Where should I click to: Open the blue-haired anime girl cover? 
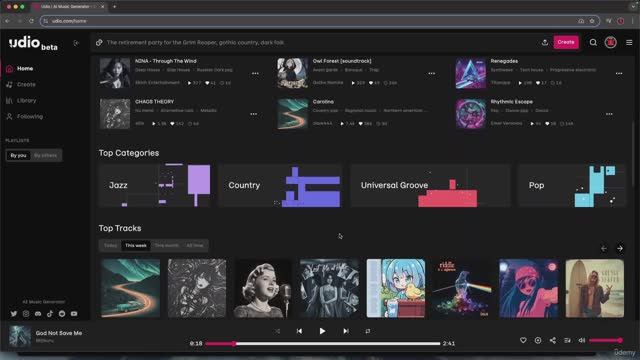coord(396,288)
